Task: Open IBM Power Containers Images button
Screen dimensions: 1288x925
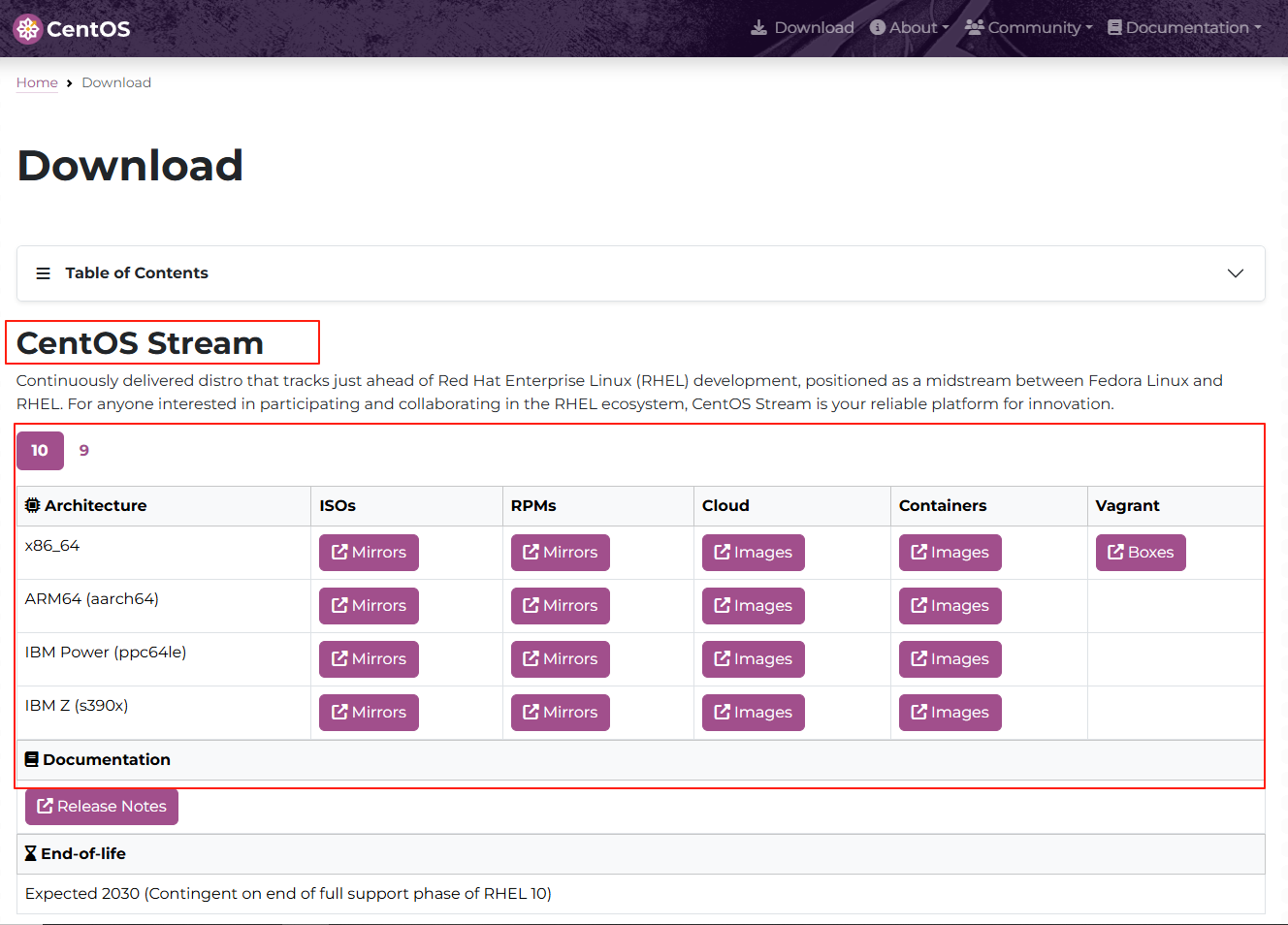Action: click(x=950, y=659)
